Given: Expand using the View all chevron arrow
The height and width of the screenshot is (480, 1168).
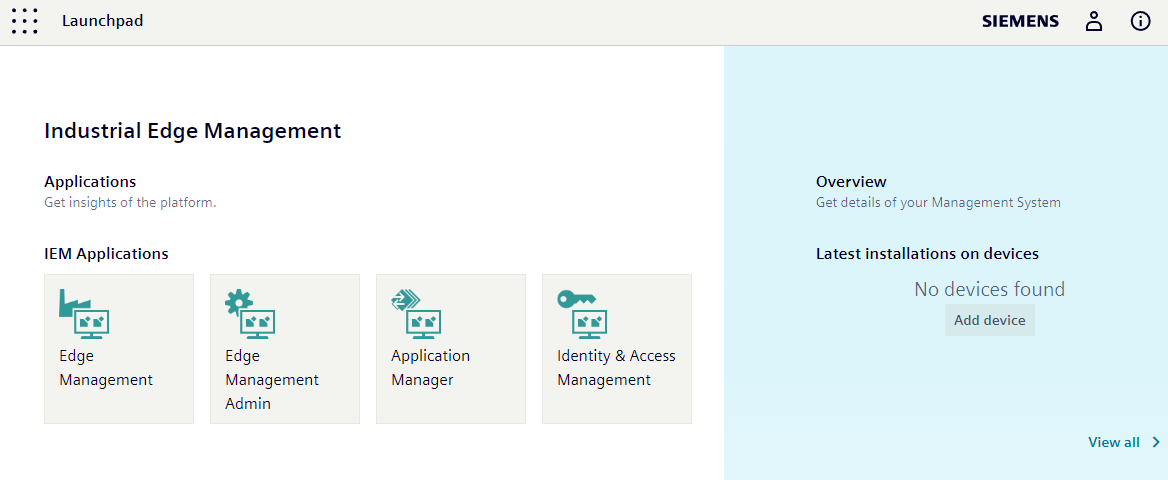Looking at the screenshot, I should pos(1156,442).
